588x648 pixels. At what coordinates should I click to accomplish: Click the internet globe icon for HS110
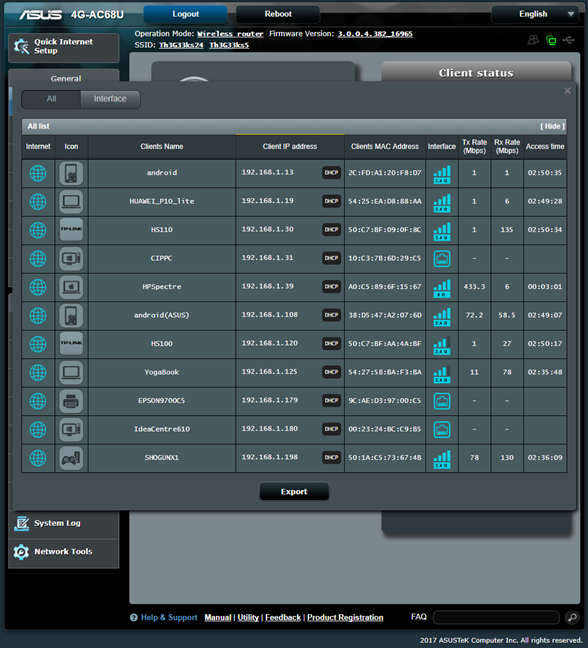point(38,230)
